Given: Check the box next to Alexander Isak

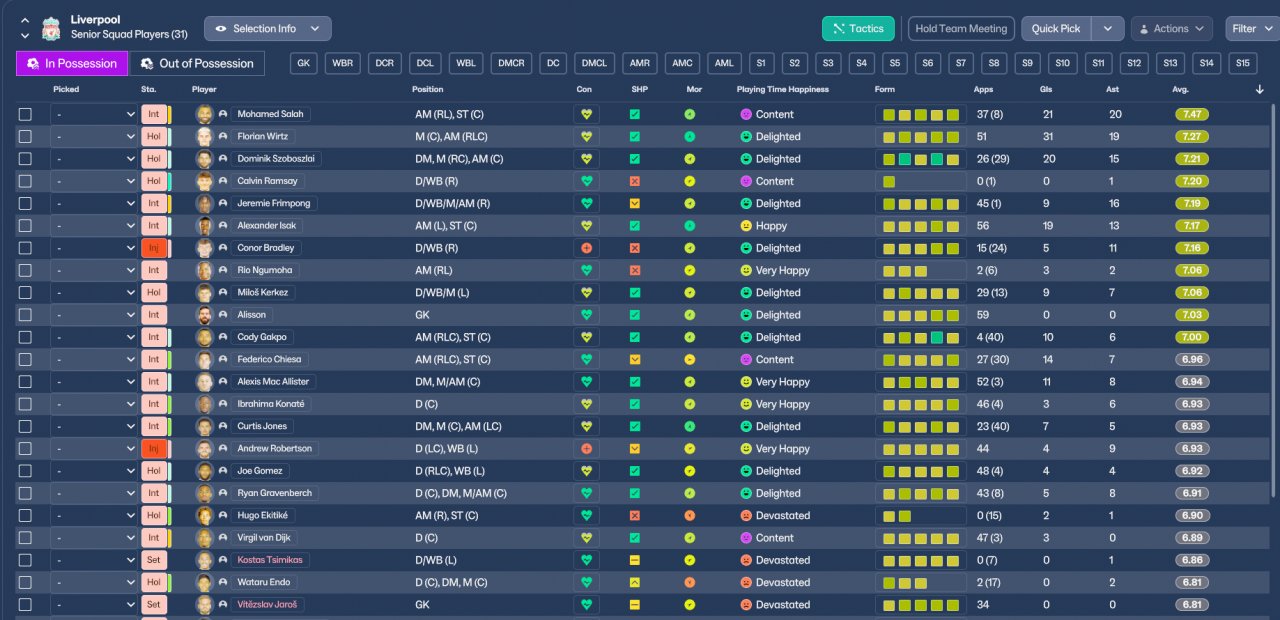Looking at the screenshot, I should (x=25, y=226).
